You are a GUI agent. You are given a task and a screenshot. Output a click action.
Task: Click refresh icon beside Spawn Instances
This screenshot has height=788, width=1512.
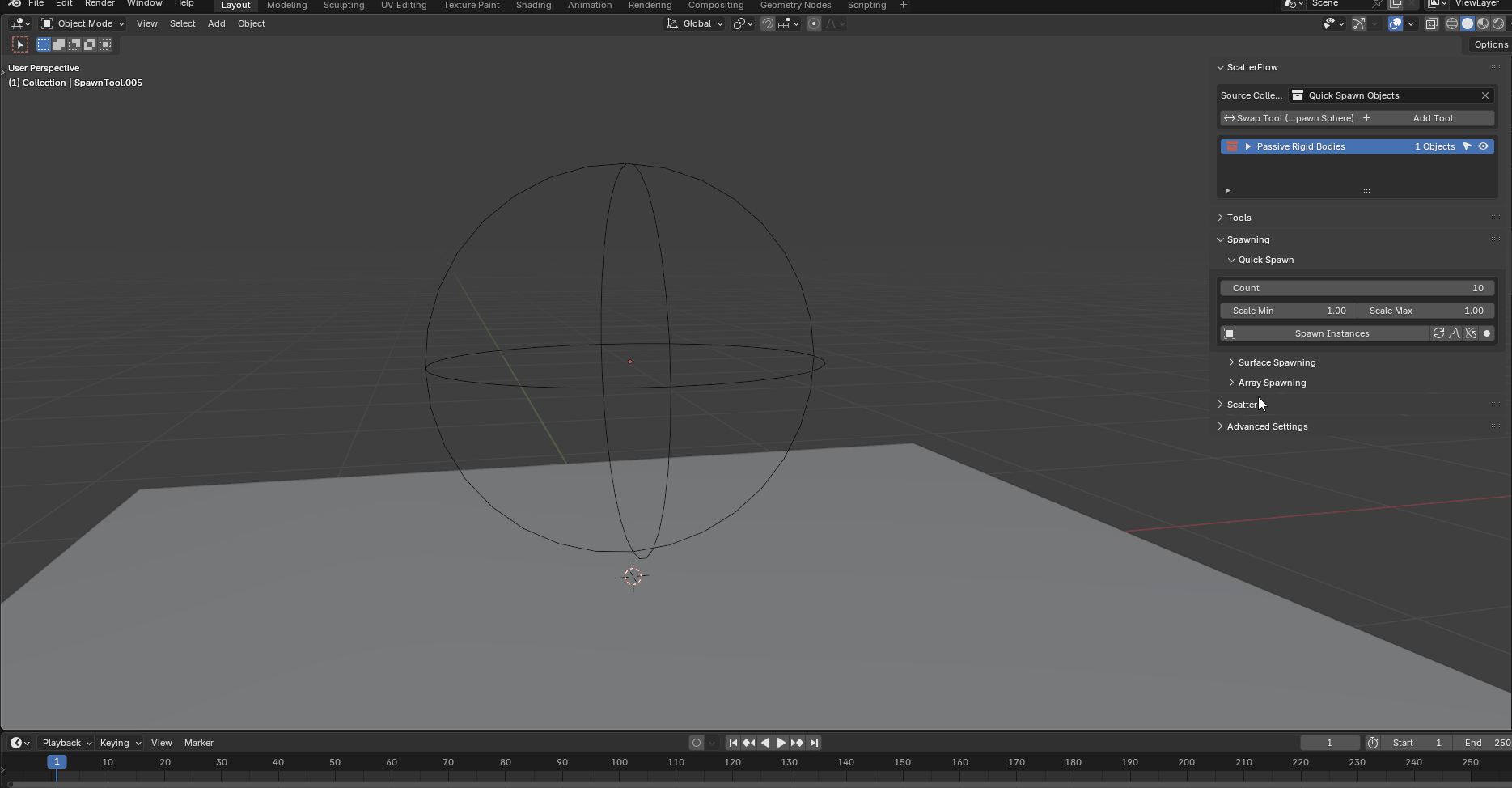[1438, 333]
